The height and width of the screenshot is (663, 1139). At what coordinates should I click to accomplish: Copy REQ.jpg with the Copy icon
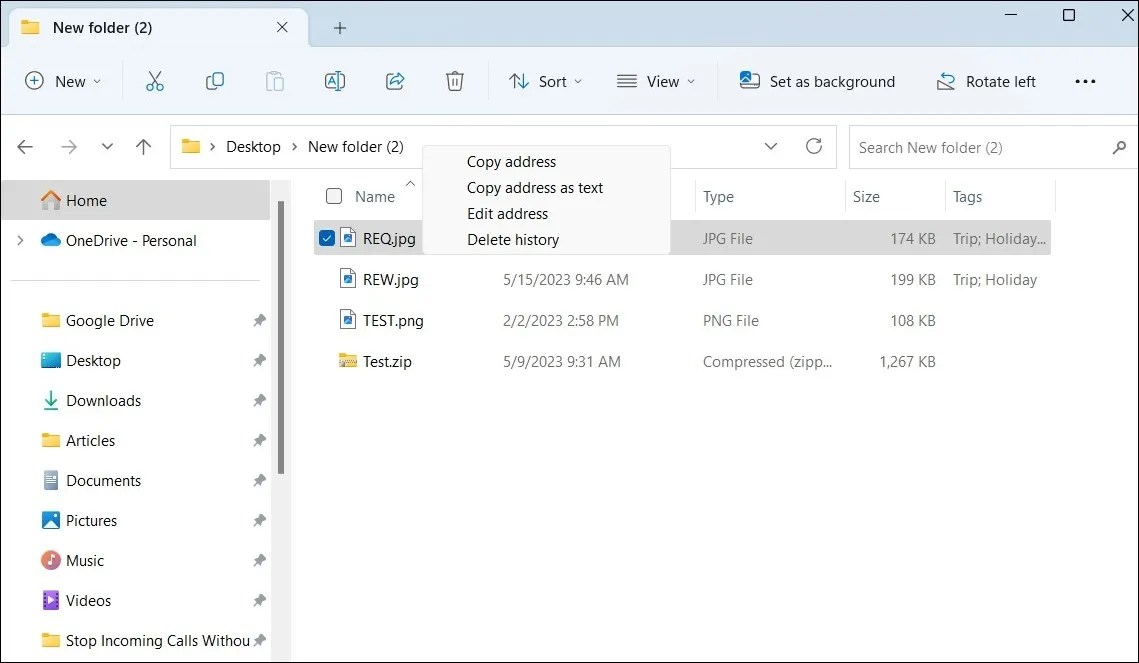click(x=214, y=81)
